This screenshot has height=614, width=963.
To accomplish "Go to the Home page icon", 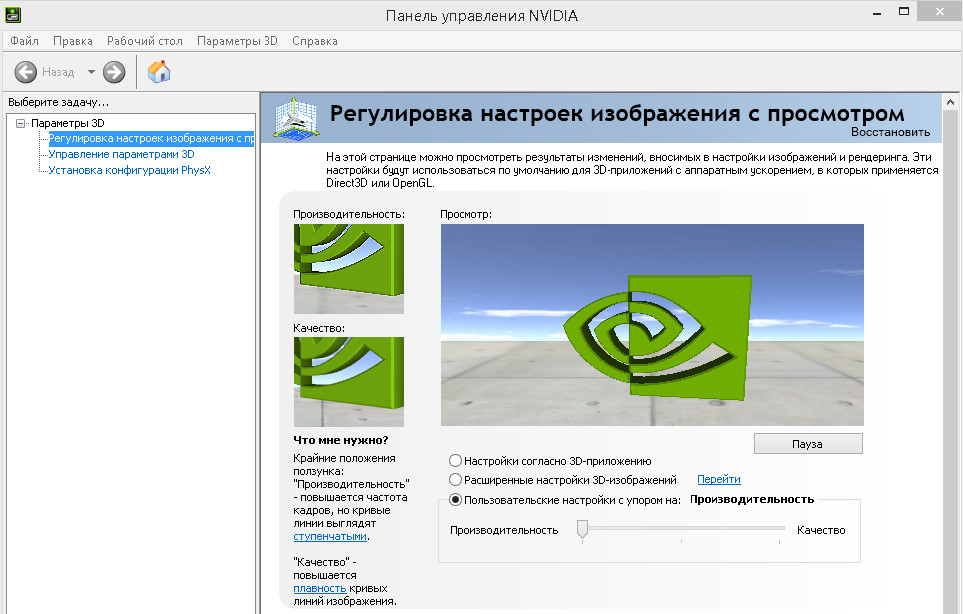I will pos(159,71).
